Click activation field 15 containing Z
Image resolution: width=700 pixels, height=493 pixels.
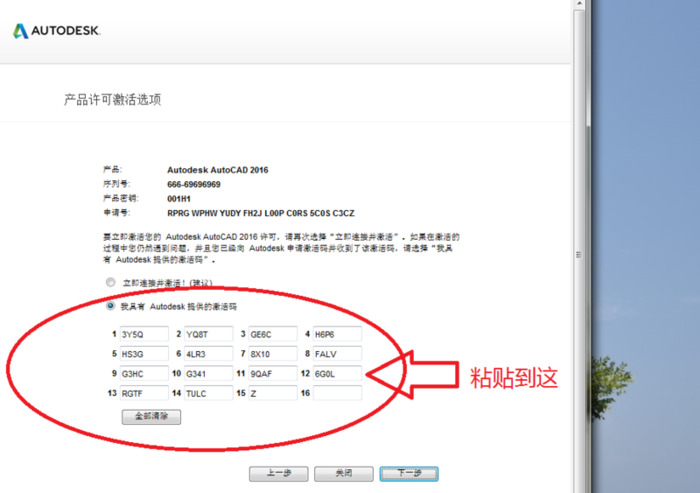coord(273,394)
